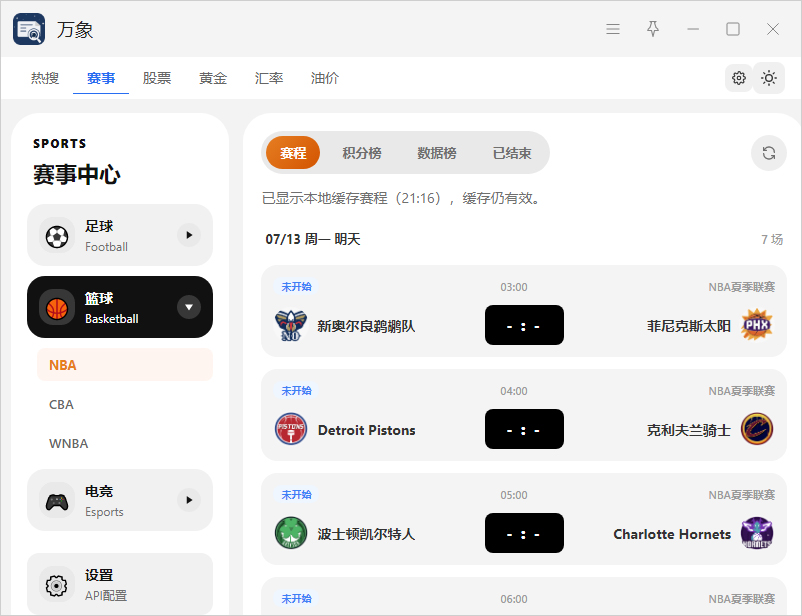Select the 已结束 finished games pill
This screenshot has height=616, width=802.
[511, 153]
